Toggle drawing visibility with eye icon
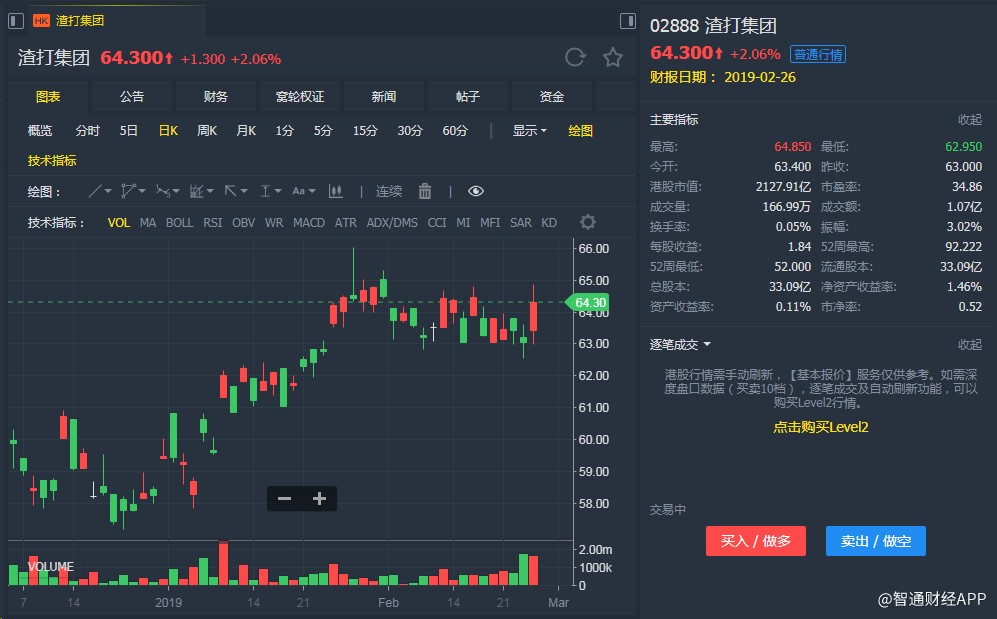 (x=476, y=191)
